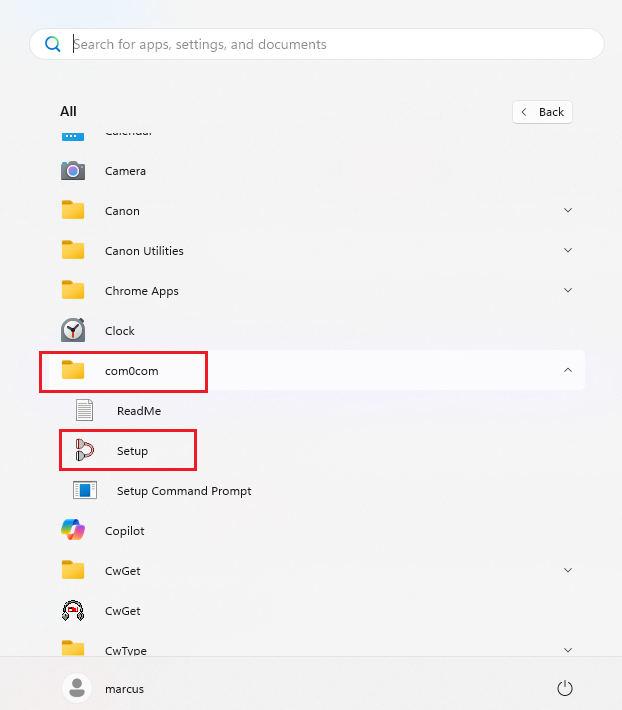The width and height of the screenshot is (622, 710).
Task: Focus the apps and settings search field
Action: coord(317,44)
